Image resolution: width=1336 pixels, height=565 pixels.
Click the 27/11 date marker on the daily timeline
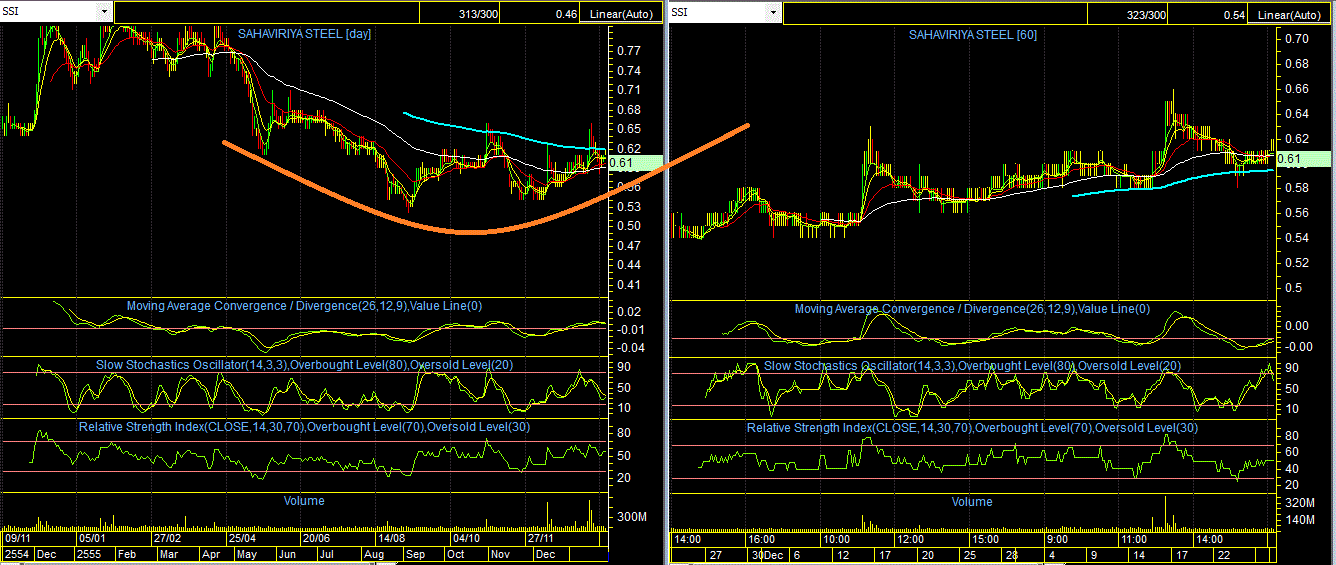[x=540, y=537]
